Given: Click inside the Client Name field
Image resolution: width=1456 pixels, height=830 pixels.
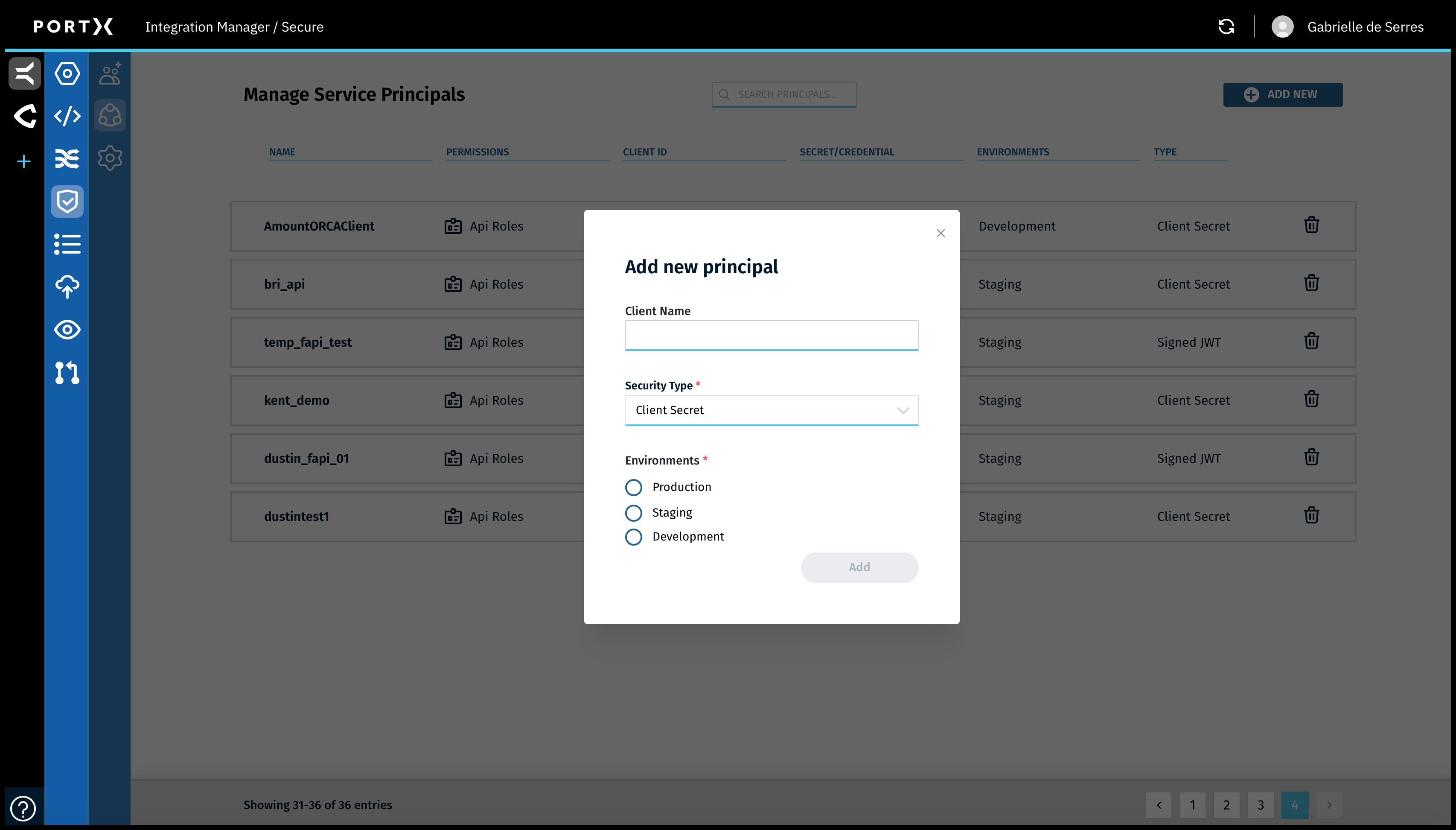Looking at the screenshot, I should click(771, 335).
